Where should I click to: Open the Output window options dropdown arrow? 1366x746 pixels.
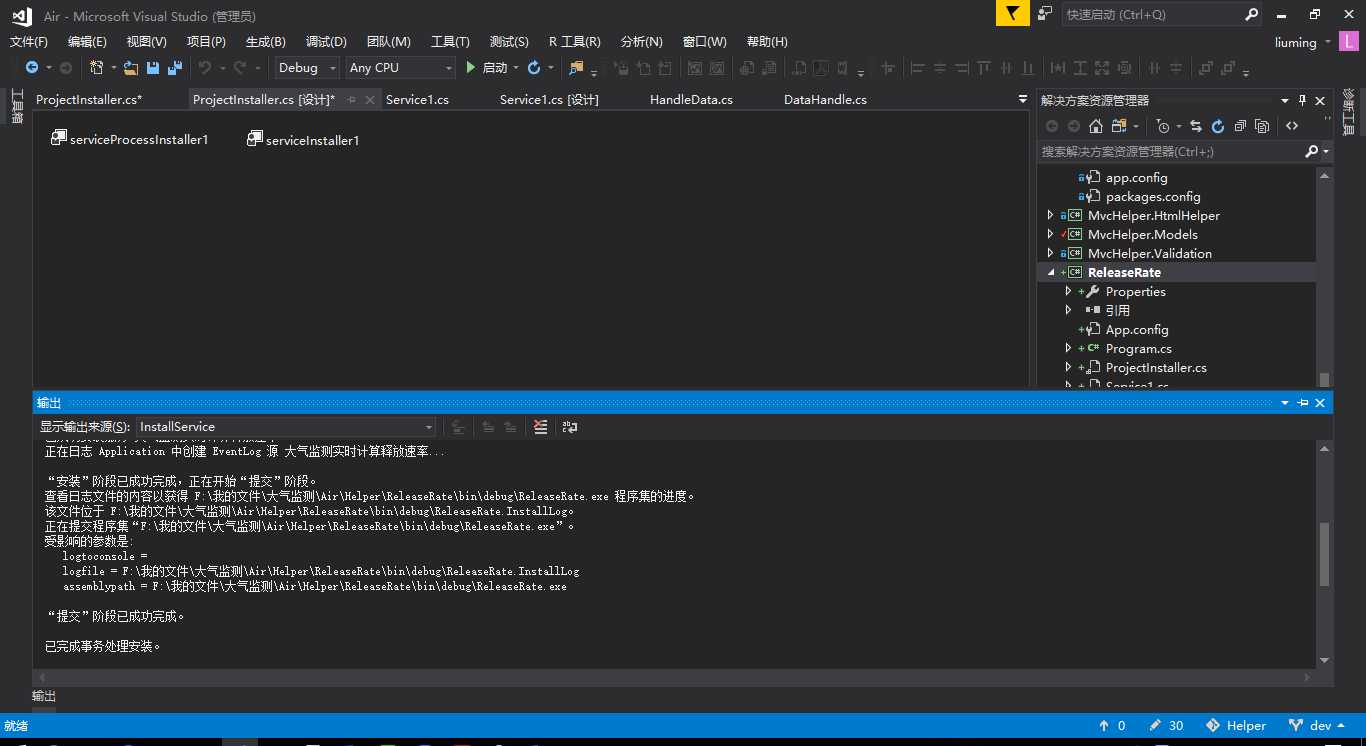[1285, 403]
